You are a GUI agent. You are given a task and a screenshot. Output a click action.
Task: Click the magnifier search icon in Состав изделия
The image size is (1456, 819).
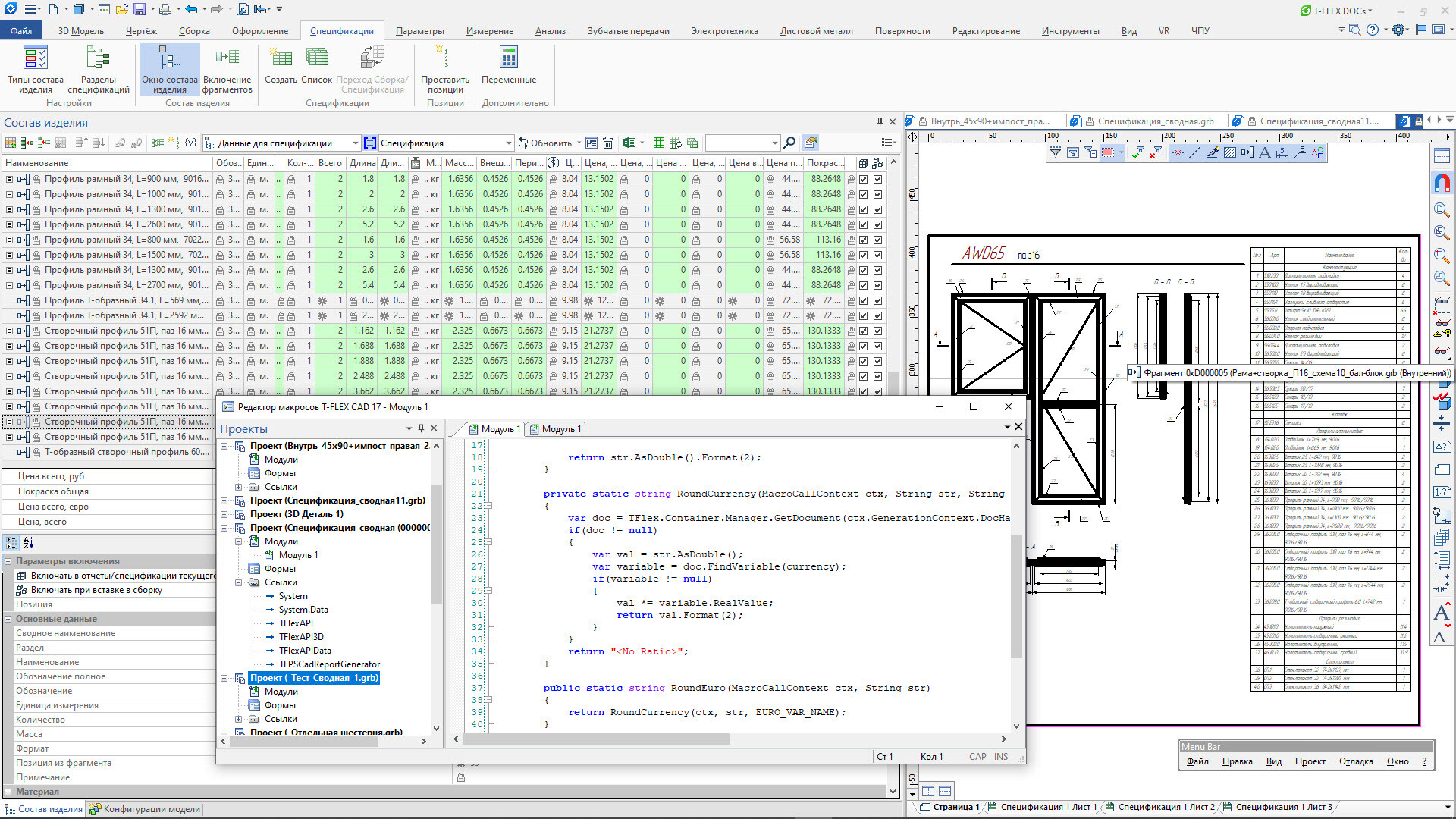pos(789,143)
